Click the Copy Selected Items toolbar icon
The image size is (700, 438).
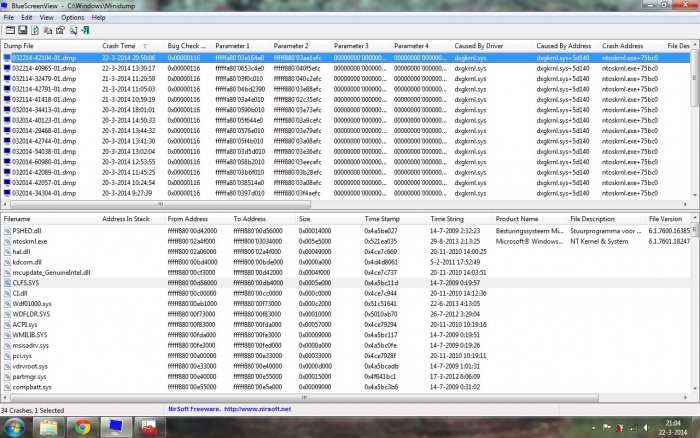point(47,31)
